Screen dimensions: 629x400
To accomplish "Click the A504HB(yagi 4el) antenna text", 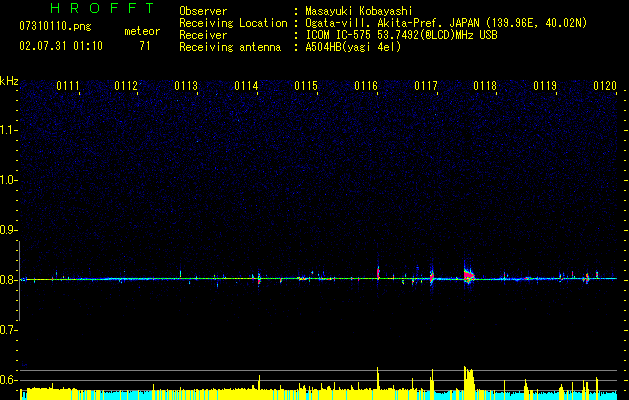I will click(x=353, y=47).
